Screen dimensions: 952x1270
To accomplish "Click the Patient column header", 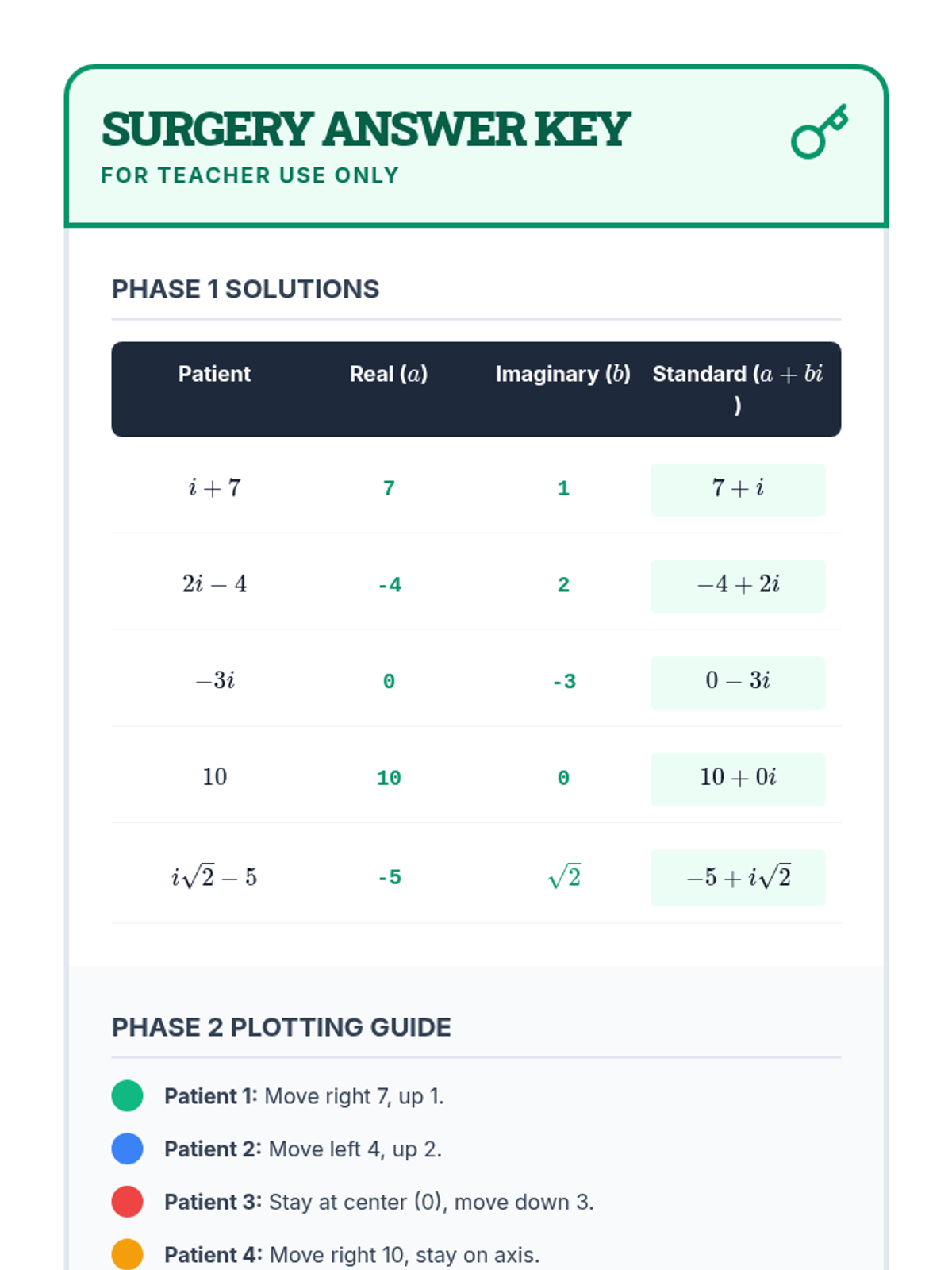I will (x=214, y=374).
